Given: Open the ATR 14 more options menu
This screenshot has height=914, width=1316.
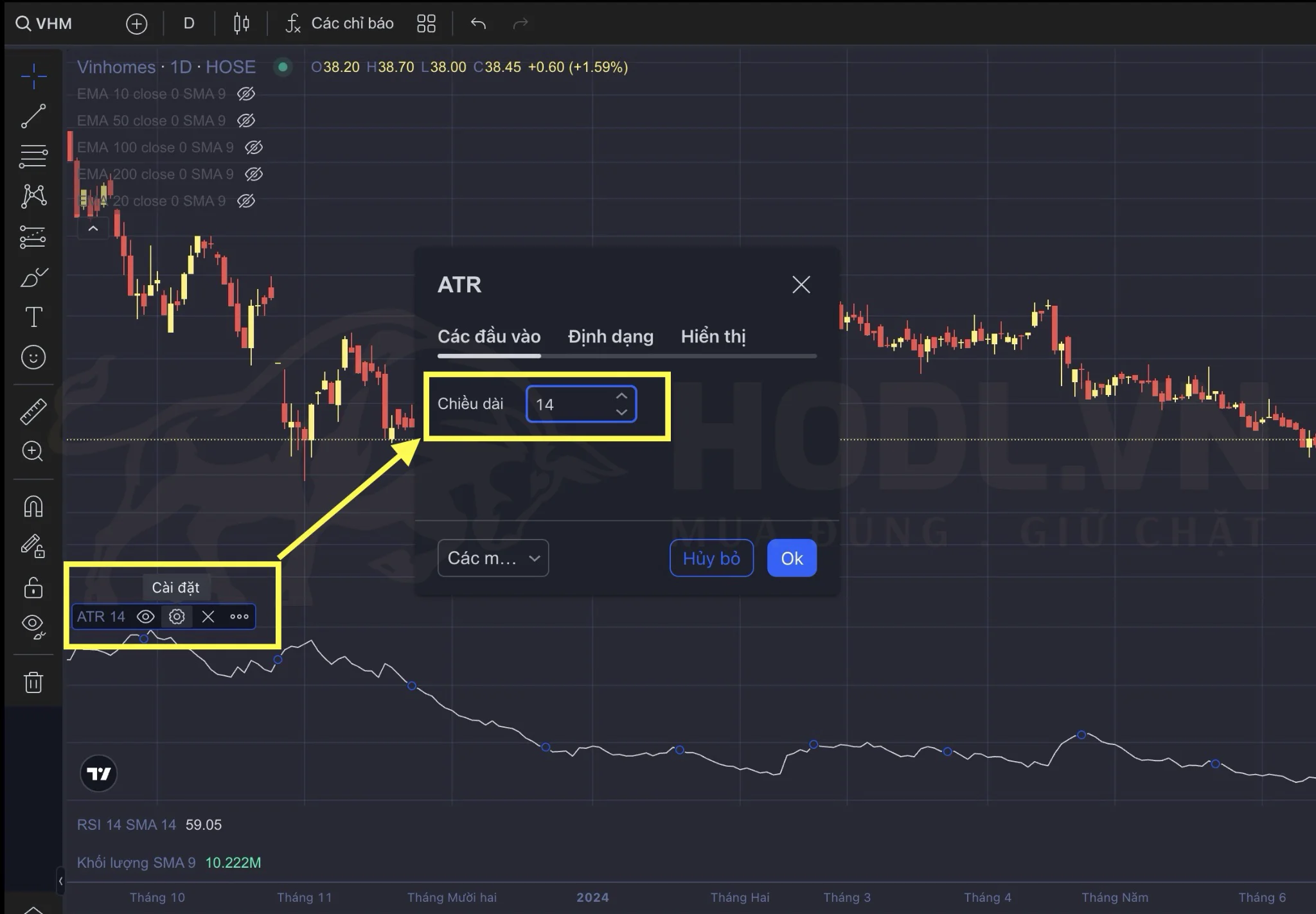Looking at the screenshot, I should (x=239, y=617).
